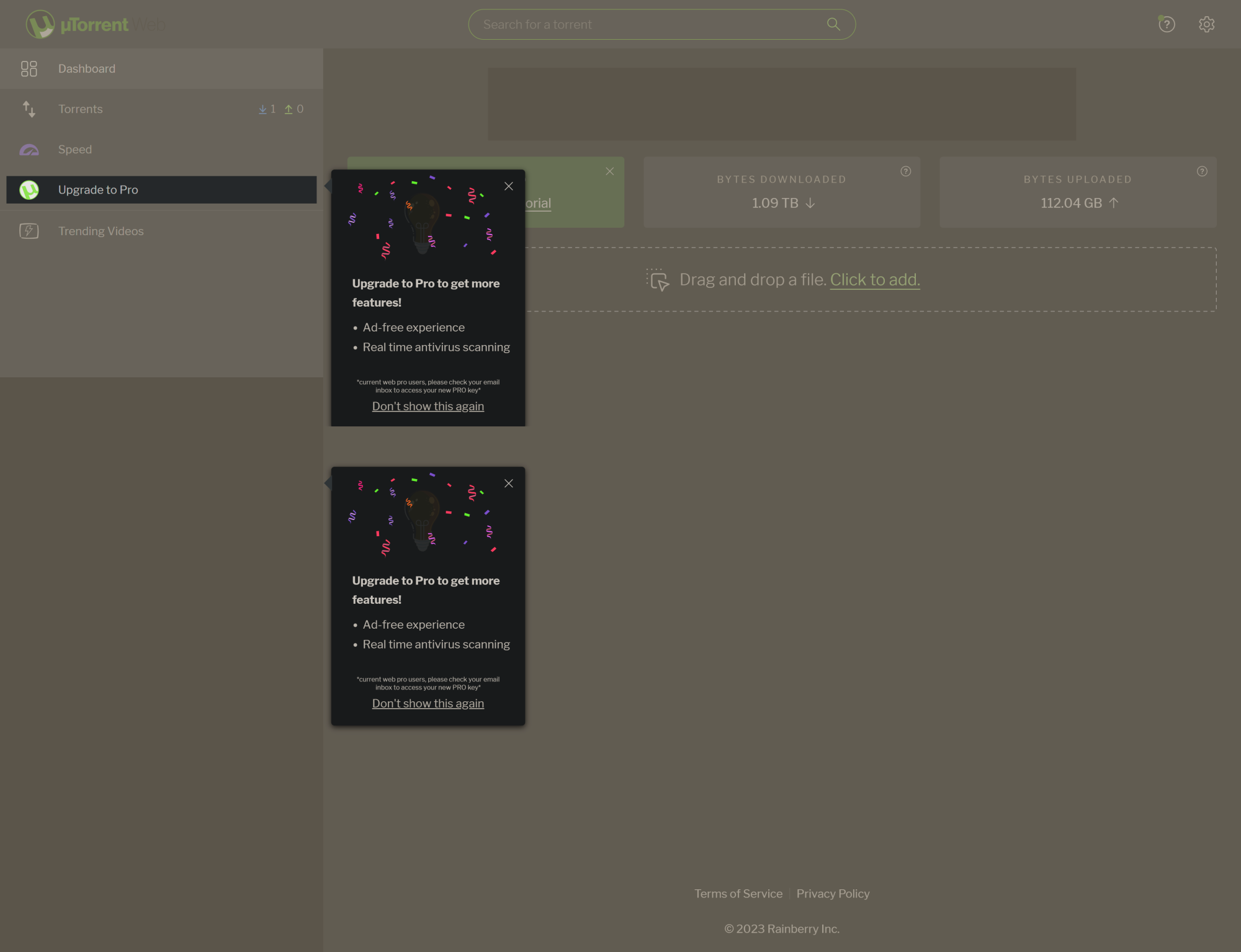Click the search magnifier icon

(833, 24)
